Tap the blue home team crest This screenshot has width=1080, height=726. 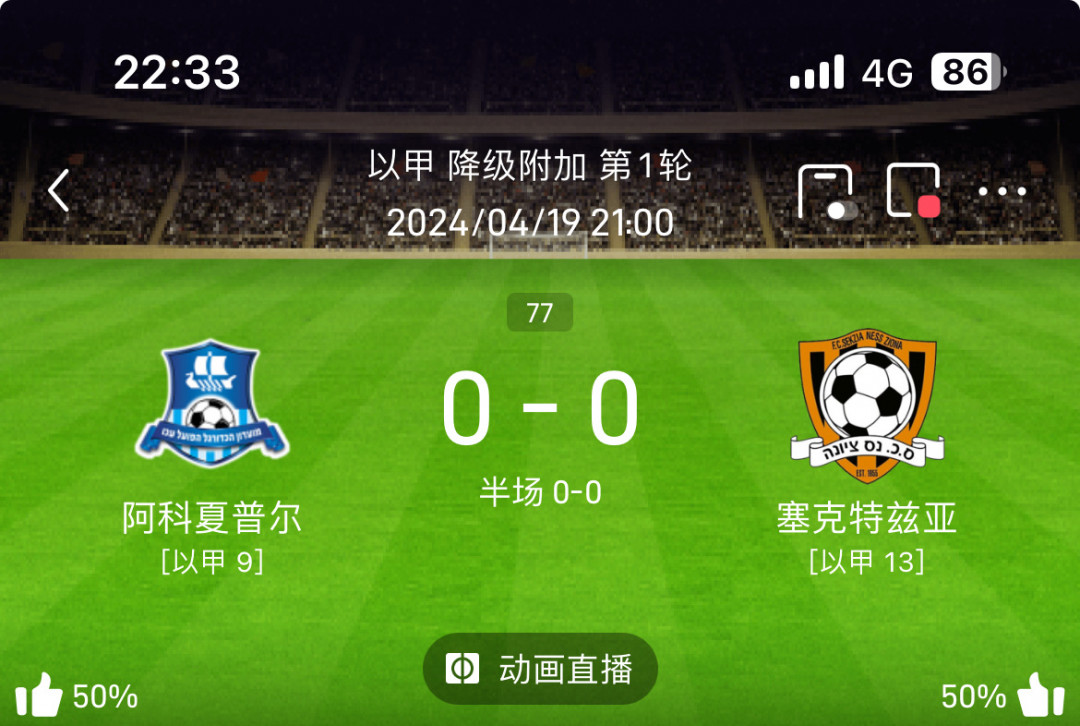[x=212, y=404]
